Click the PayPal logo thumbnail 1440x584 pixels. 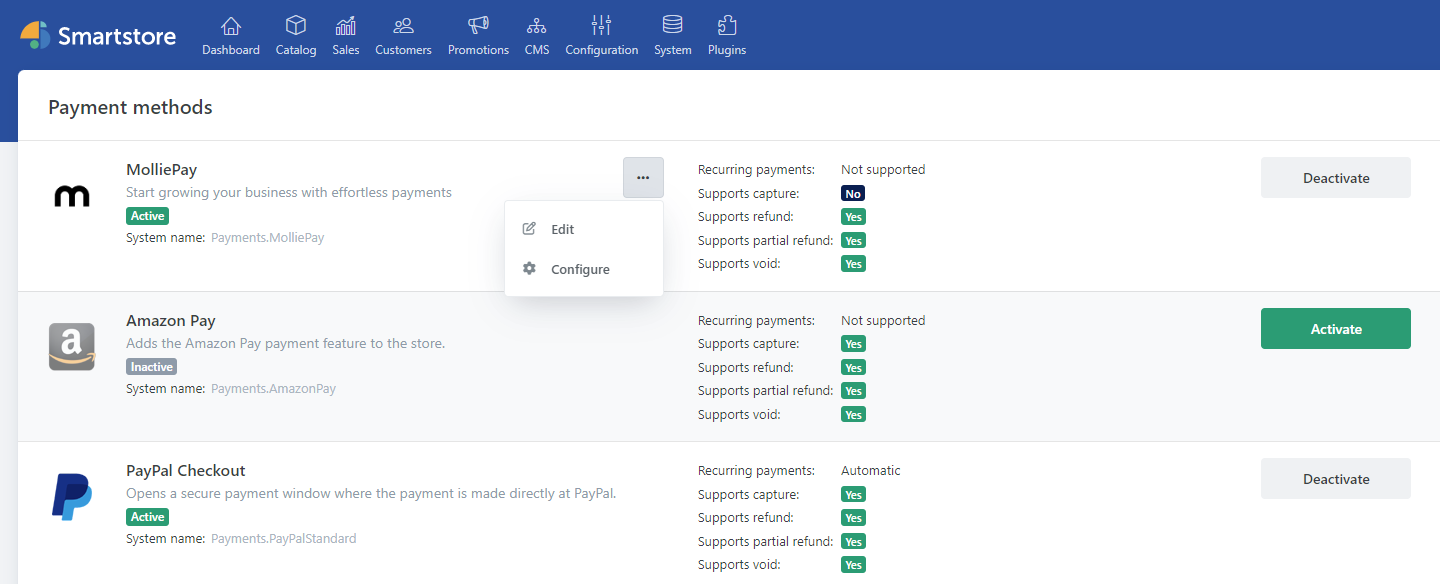(x=72, y=497)
